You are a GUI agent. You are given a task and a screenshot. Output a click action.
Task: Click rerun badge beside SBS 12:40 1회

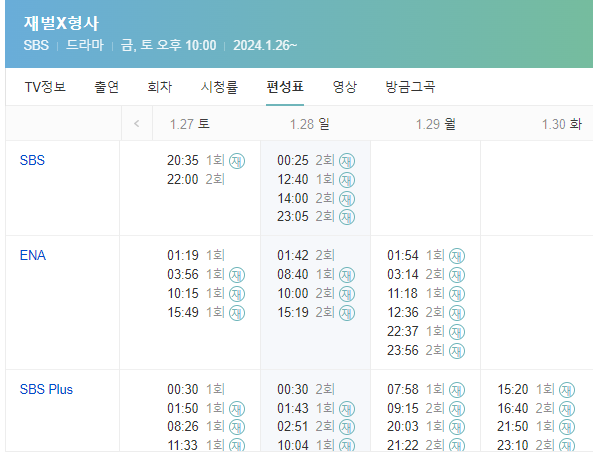pyautogui.click(x=346, y=180)
